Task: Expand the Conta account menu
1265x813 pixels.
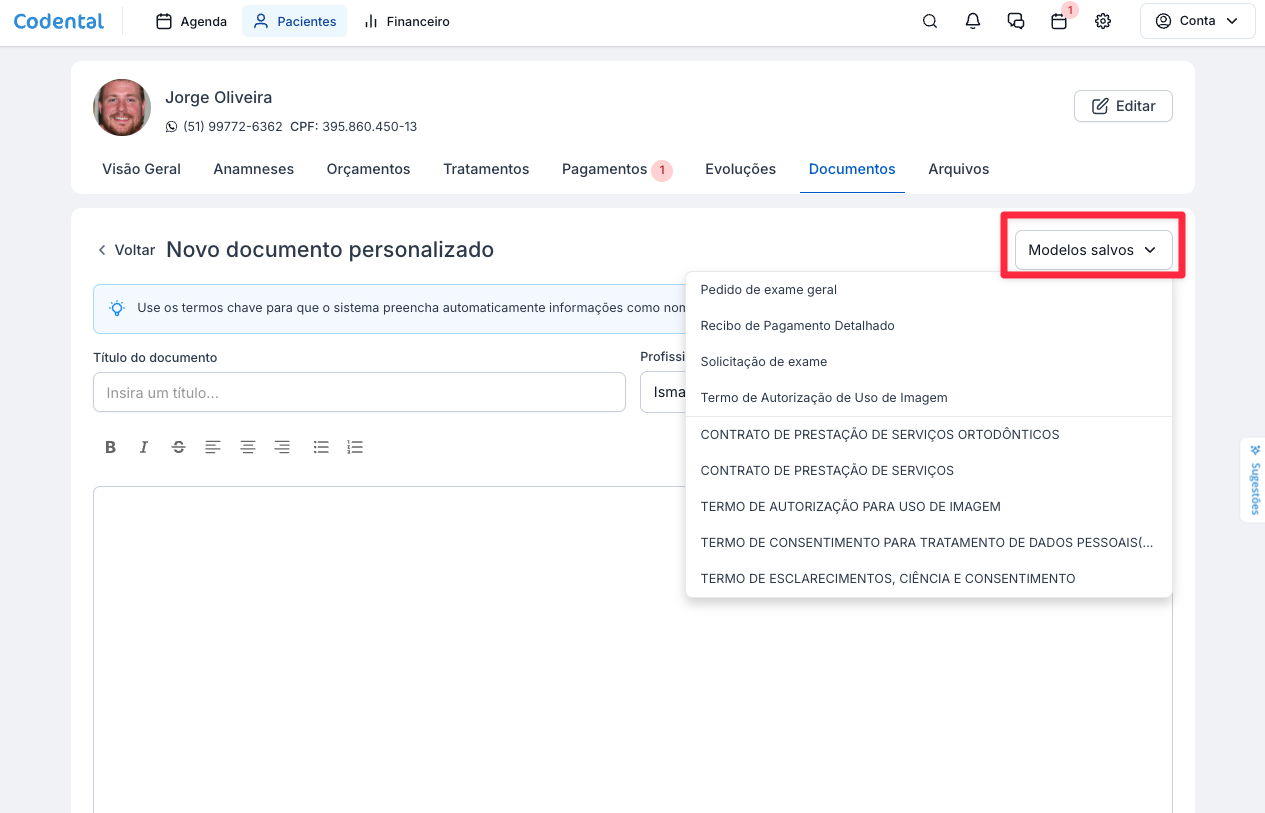Action: 1197,21
